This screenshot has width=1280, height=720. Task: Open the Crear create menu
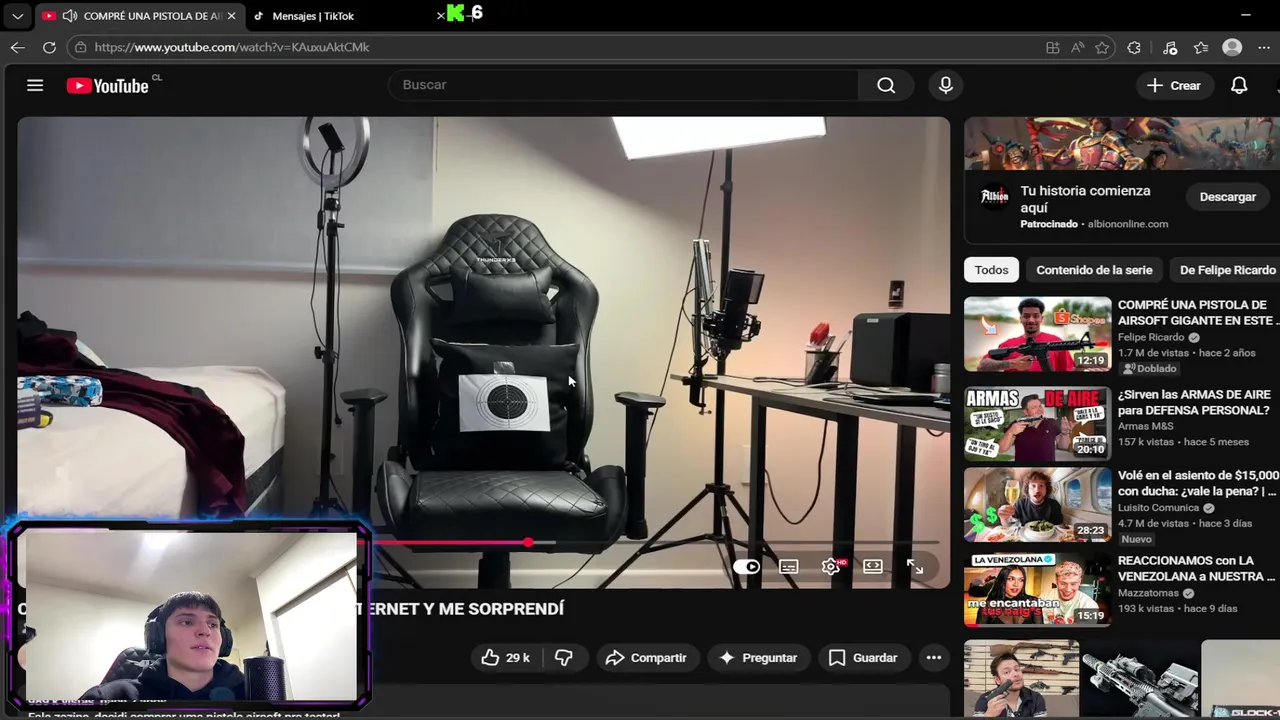pos(1174,85)
